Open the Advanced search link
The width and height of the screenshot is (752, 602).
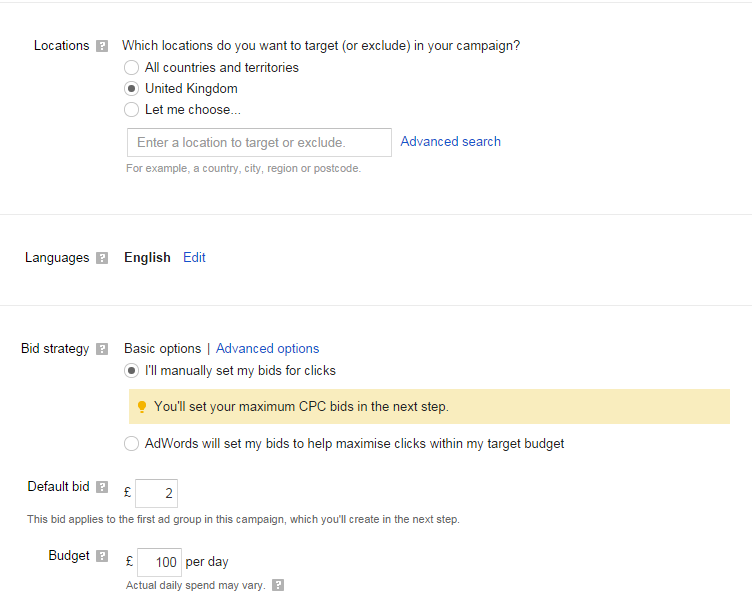[450, 142]
